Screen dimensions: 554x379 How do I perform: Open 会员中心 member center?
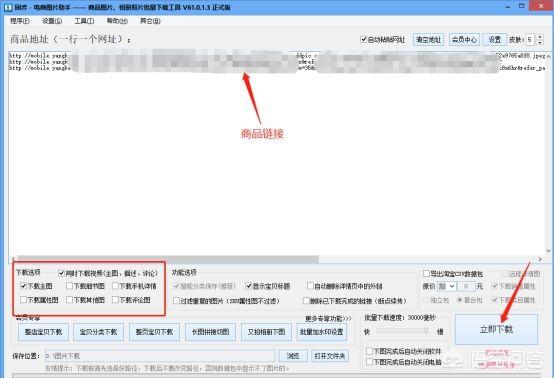click(464, 40)
